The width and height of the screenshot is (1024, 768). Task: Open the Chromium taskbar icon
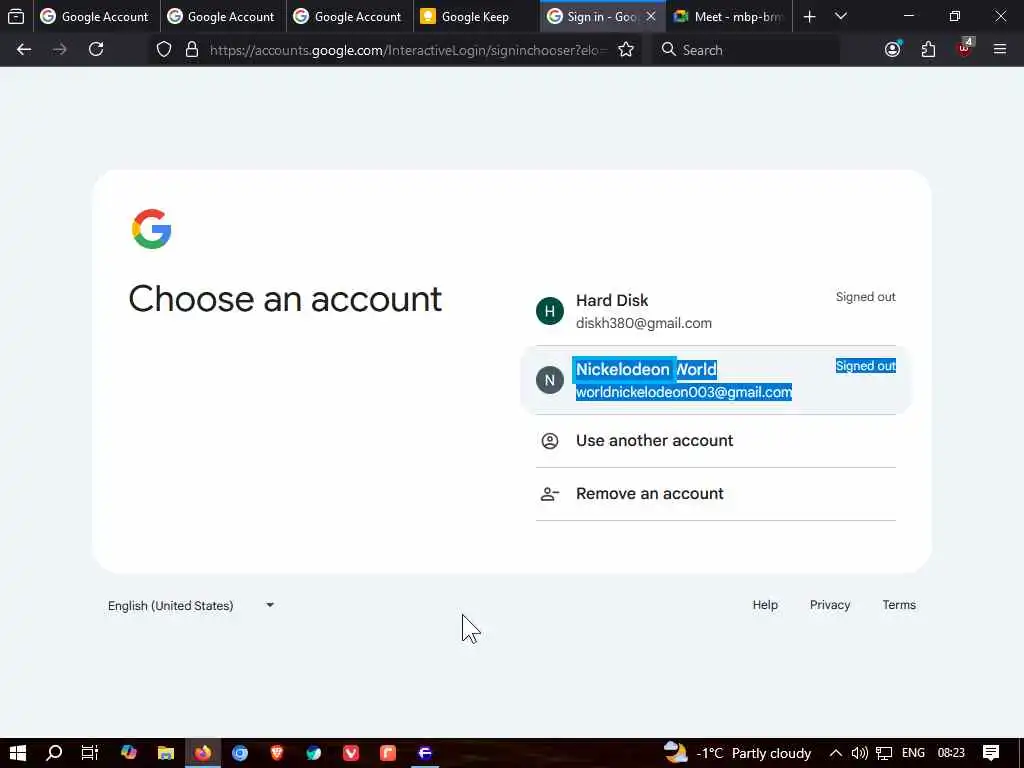tap(240, 753)
